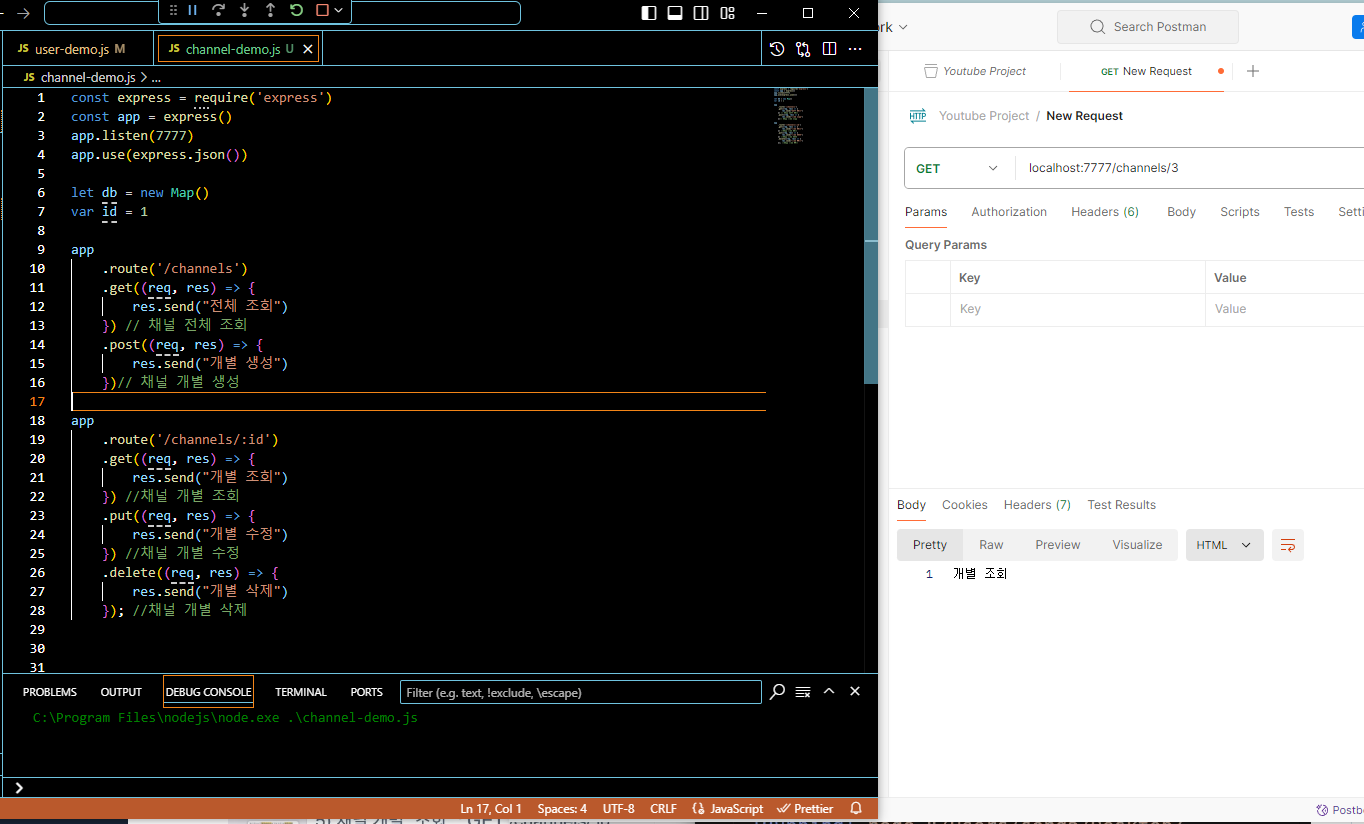This screenshot has height=824, width=1364.
Task: Toggle the bottom panel layout icon
Action: pyautogui.click(x=675, y=13)
